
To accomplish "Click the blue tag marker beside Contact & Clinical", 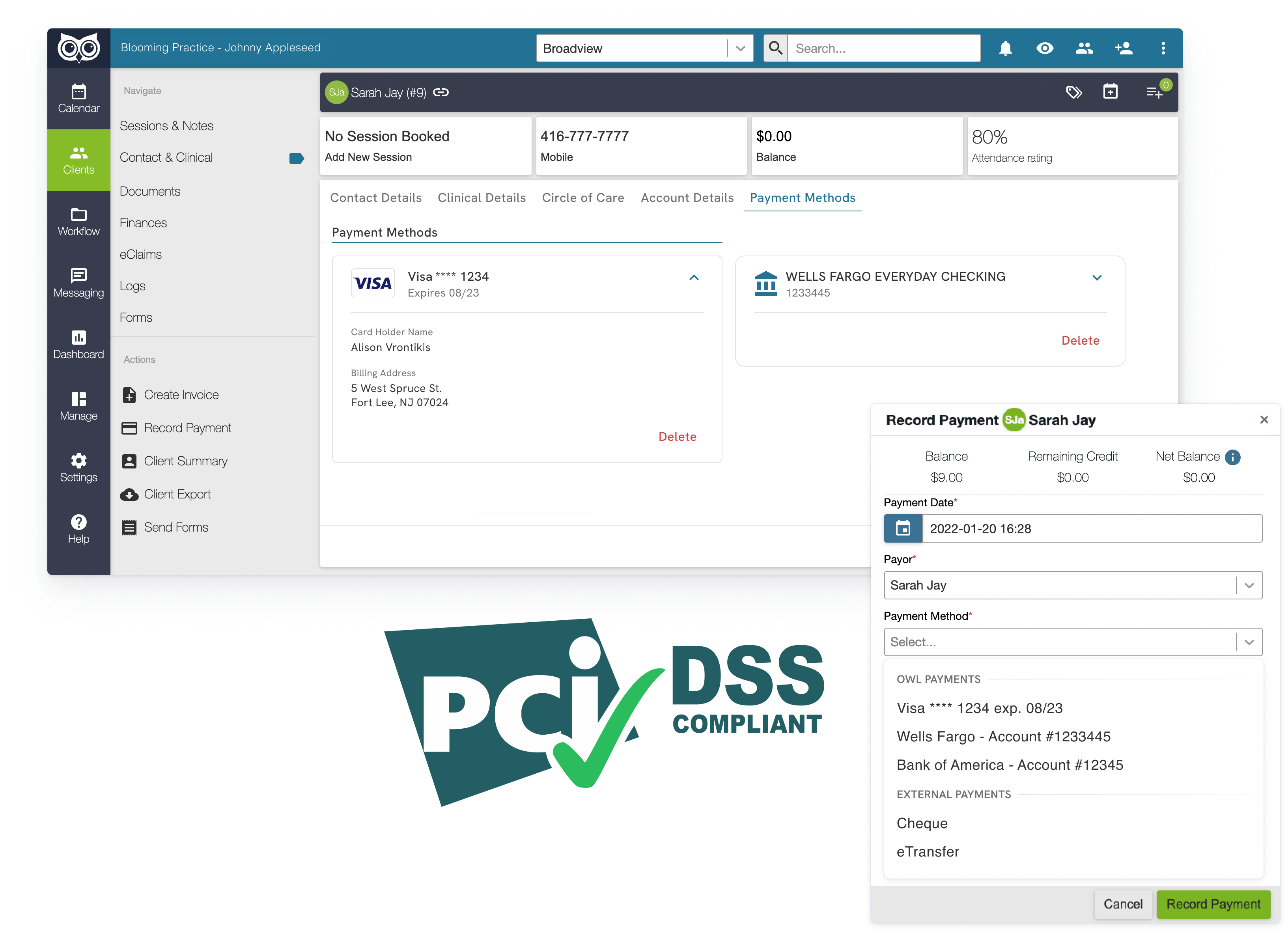I will [297, 158].
